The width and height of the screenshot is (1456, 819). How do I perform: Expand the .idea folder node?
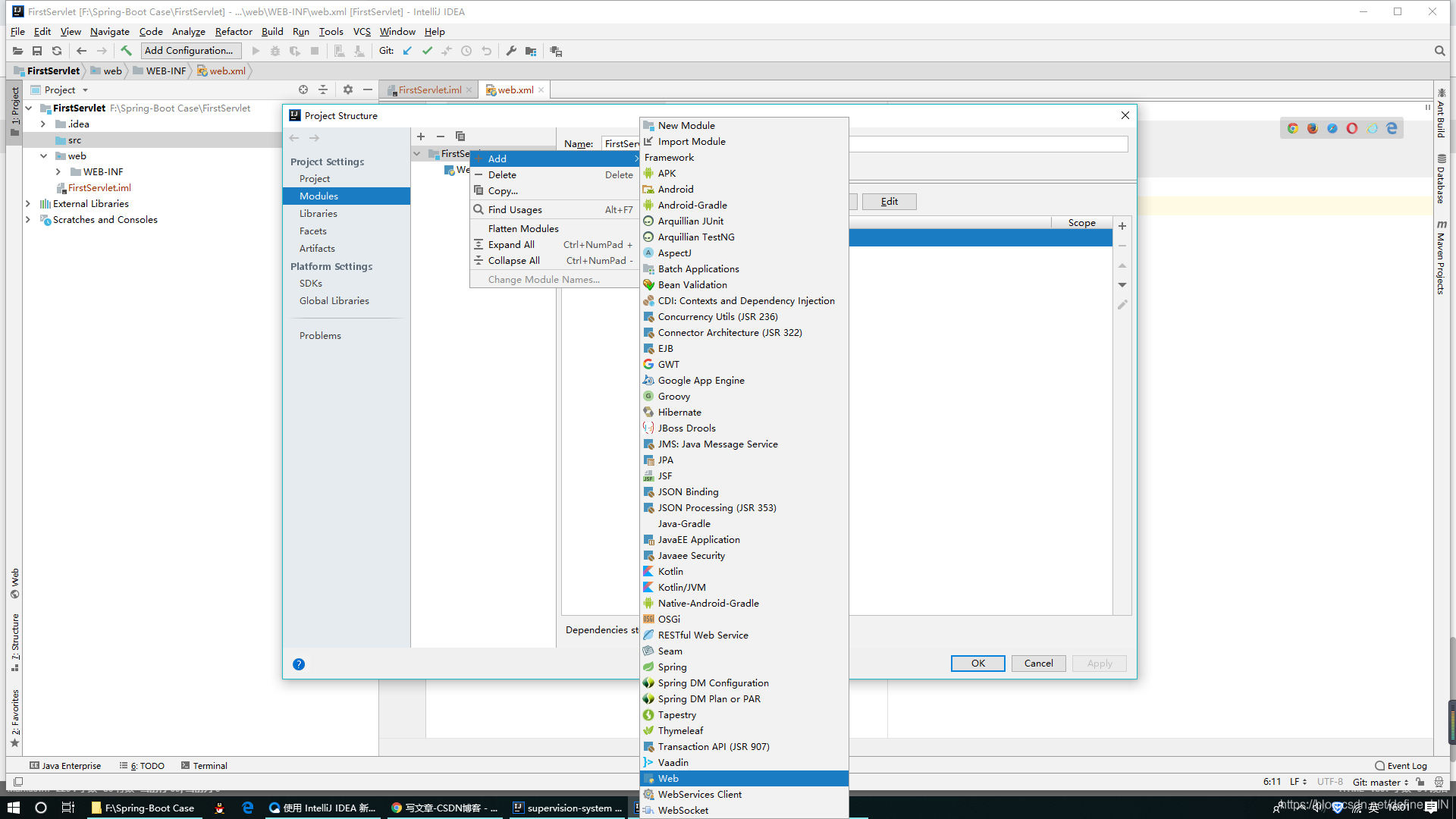[x=43, y=124]
